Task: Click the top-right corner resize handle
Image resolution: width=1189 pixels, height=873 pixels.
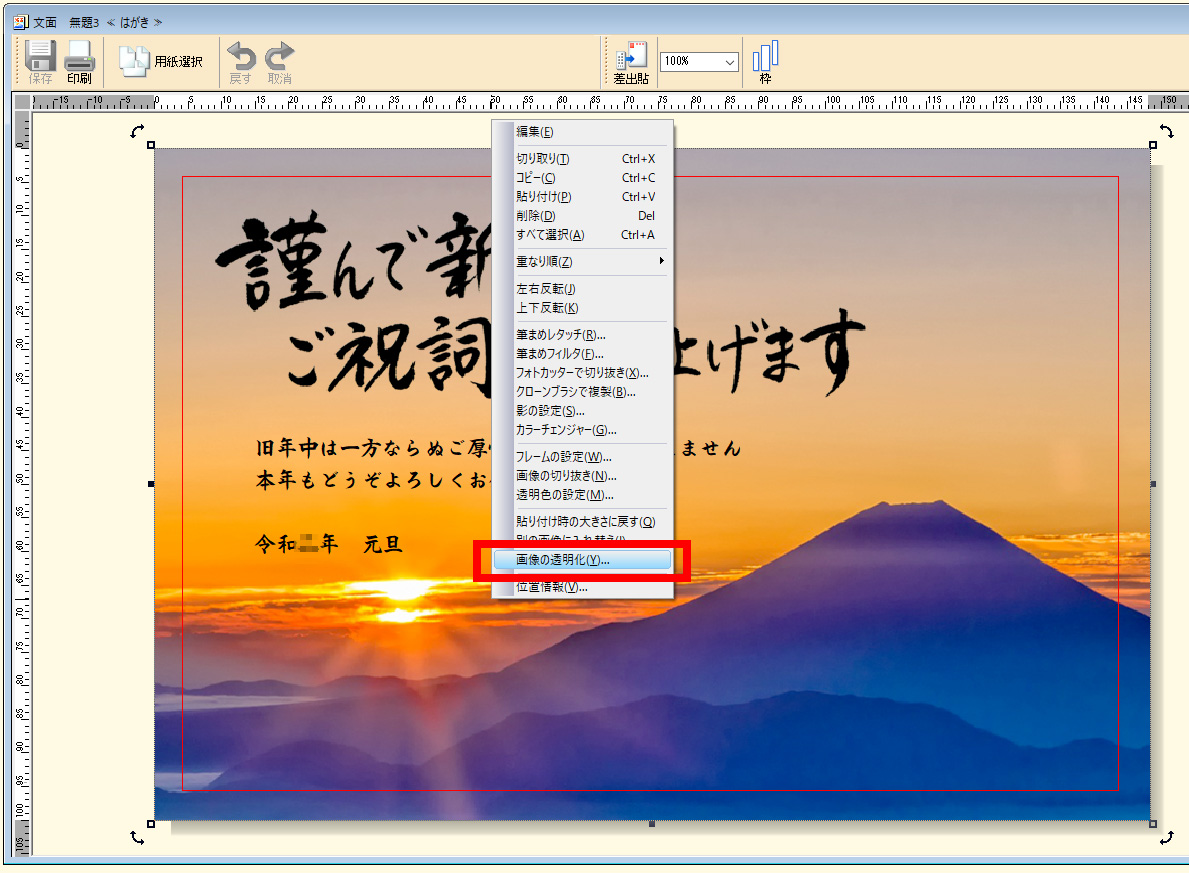Action: pos(1153,145)
